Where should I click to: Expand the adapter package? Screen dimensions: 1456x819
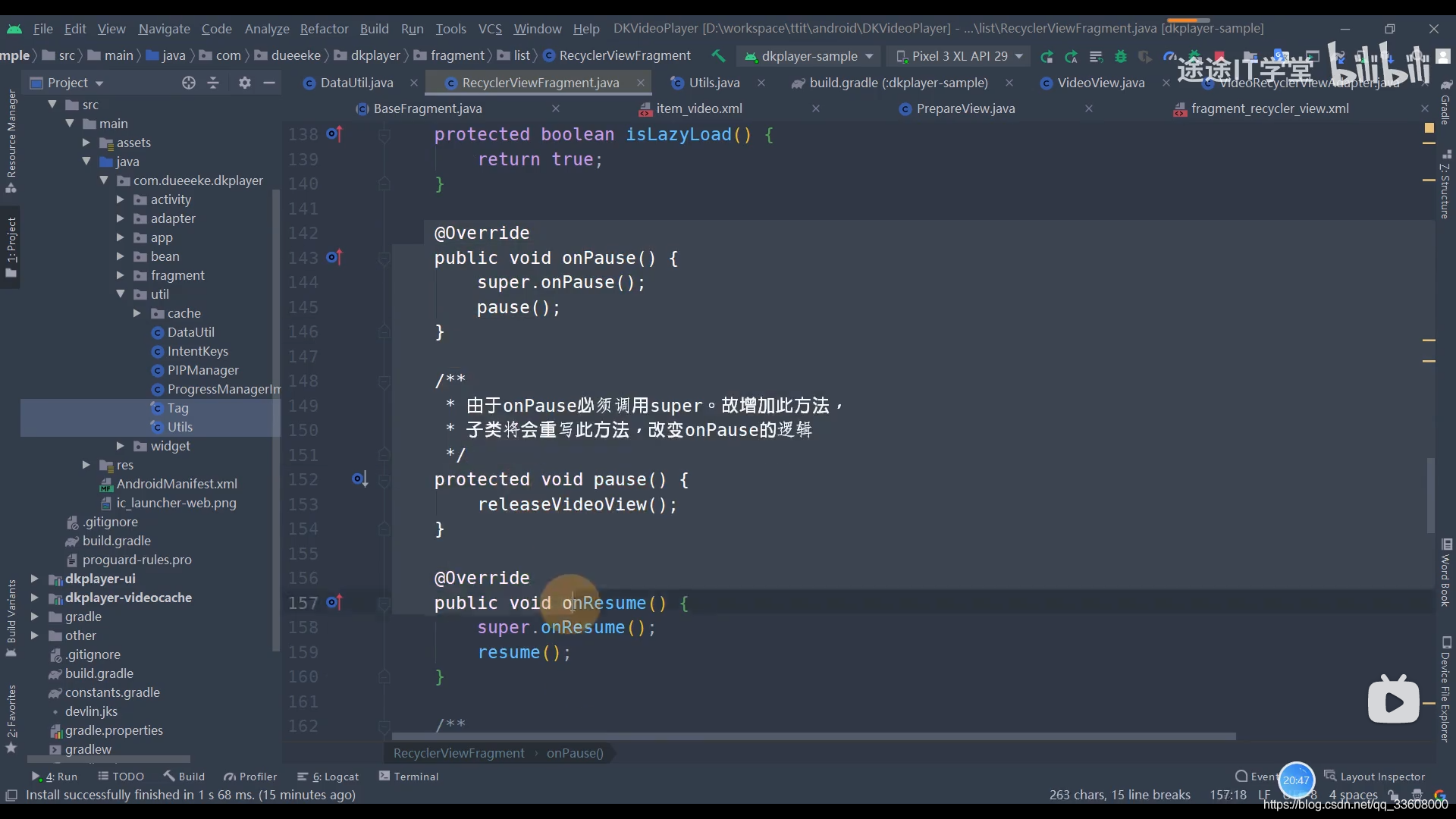point(120,218)
